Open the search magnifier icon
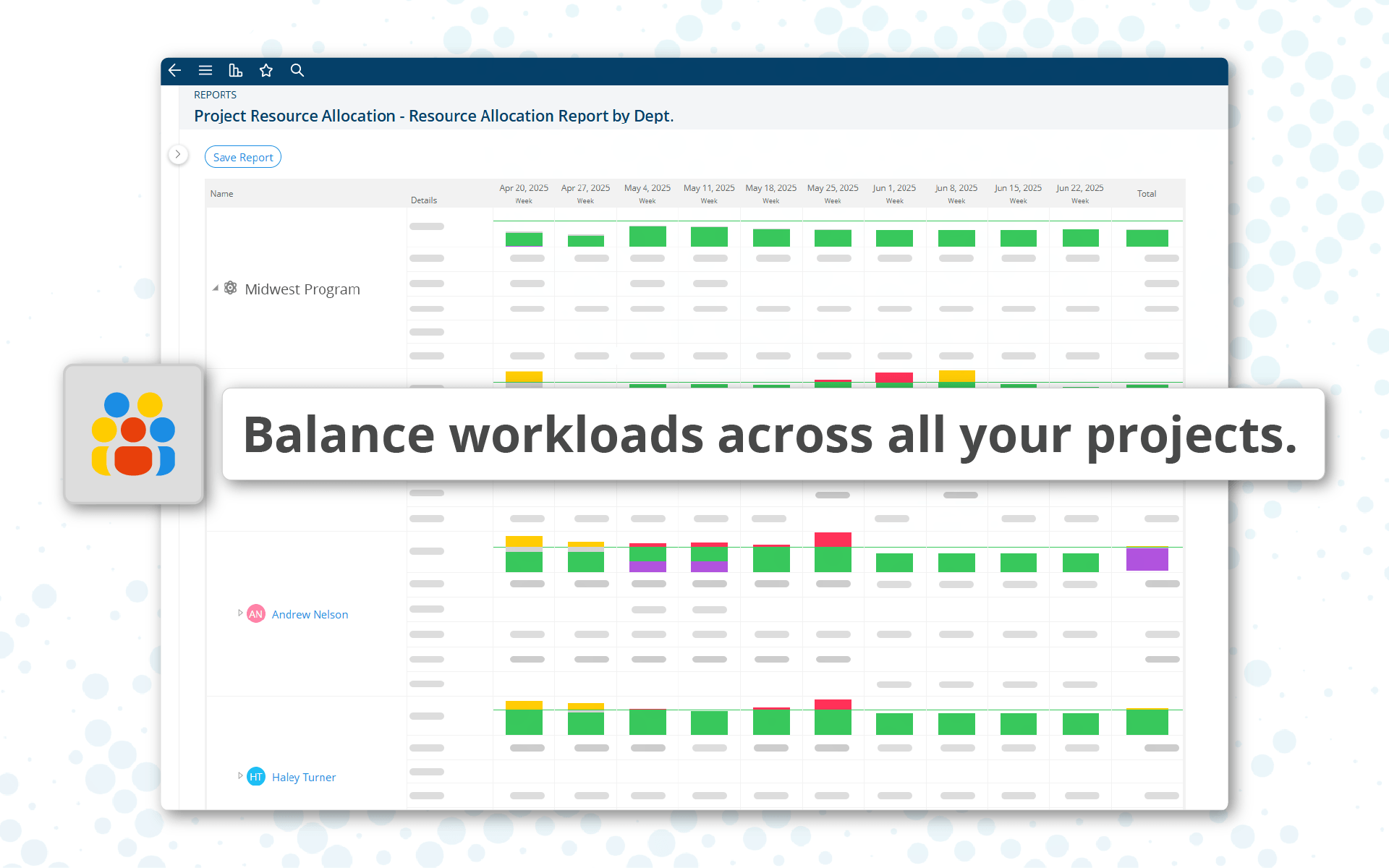 297,70
